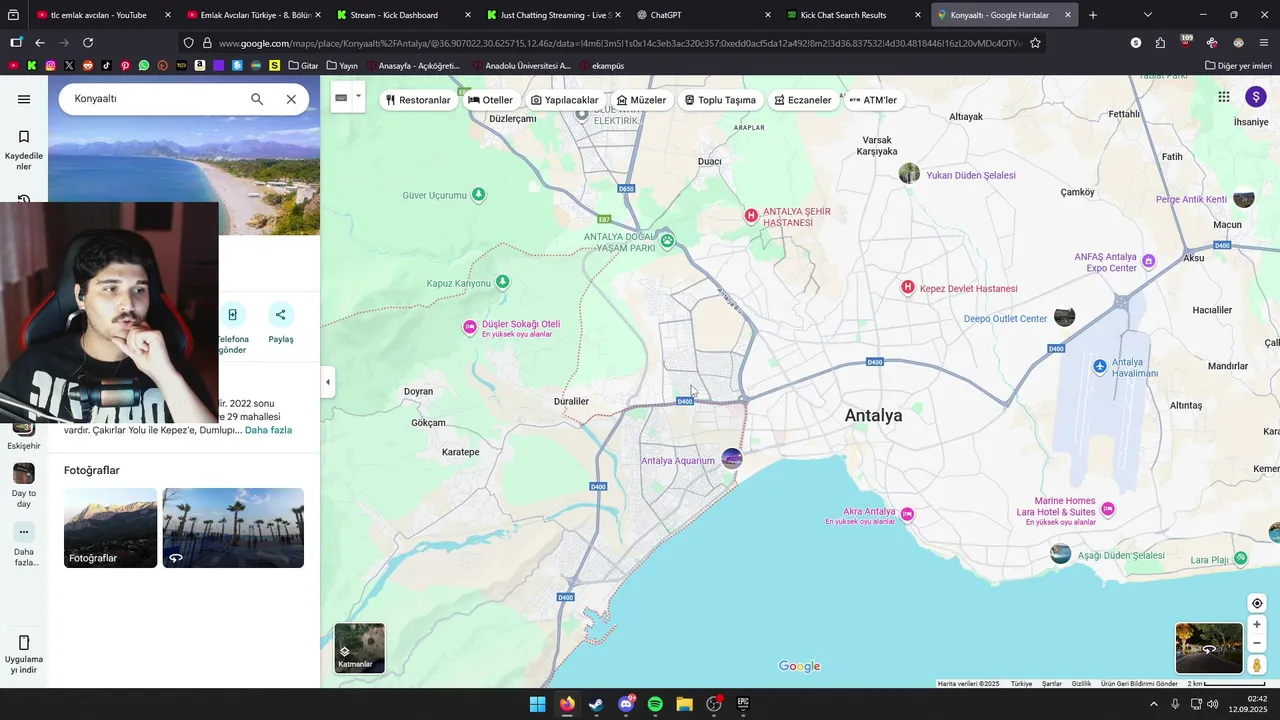Click Şartlar link in map footer
The height and width of the screenshot is (720, 1280).
pos(1052,684)
